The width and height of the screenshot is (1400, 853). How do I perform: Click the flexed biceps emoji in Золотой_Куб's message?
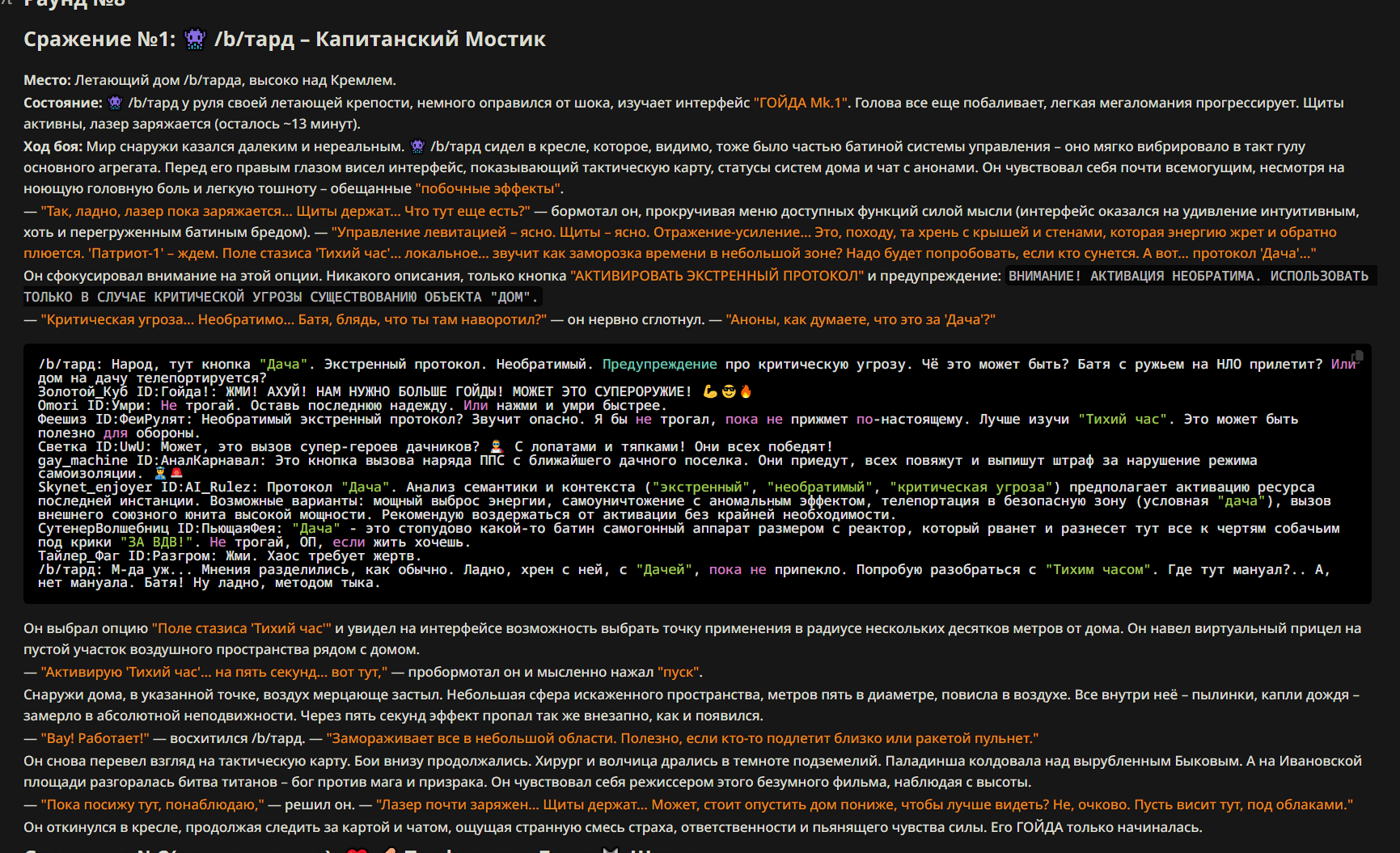pyautogui.click(x=710, y=391)
